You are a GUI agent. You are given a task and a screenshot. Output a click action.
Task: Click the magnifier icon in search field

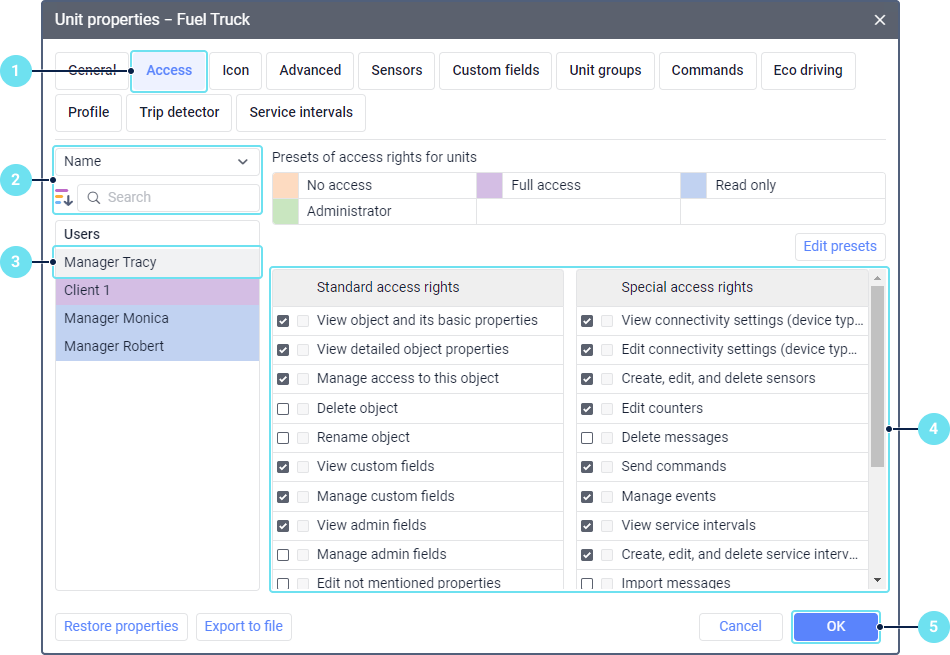[94, 198]
